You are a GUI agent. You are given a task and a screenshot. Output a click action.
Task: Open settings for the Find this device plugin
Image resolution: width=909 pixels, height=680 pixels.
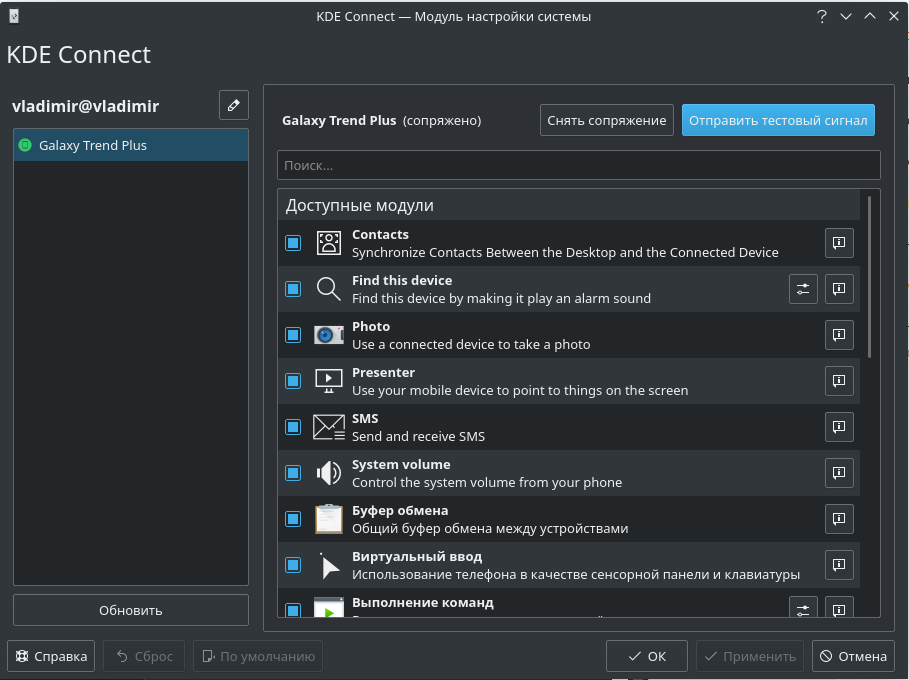pos(803,289)
